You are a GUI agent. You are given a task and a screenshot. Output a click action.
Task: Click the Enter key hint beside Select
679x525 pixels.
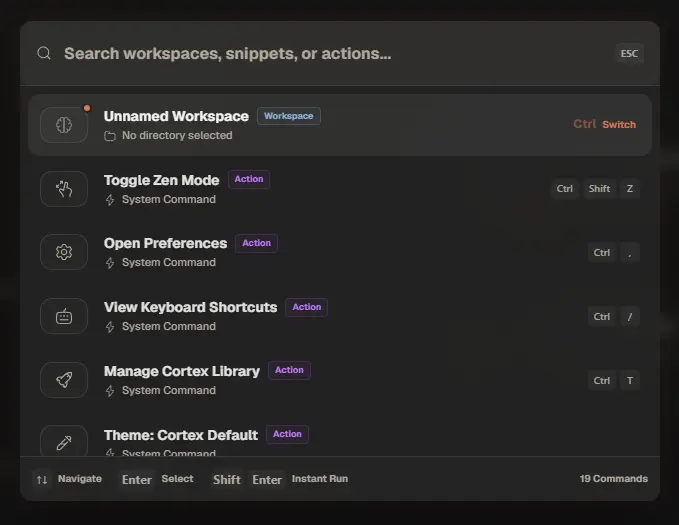[136, 480]
